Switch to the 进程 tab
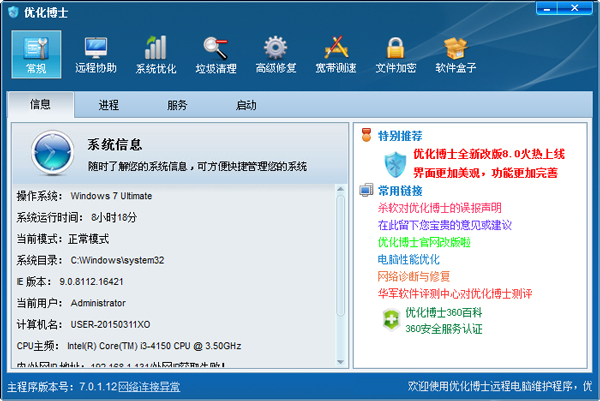Image resolution: width=600 pixels, height=401 pixels. click(109, 105)
